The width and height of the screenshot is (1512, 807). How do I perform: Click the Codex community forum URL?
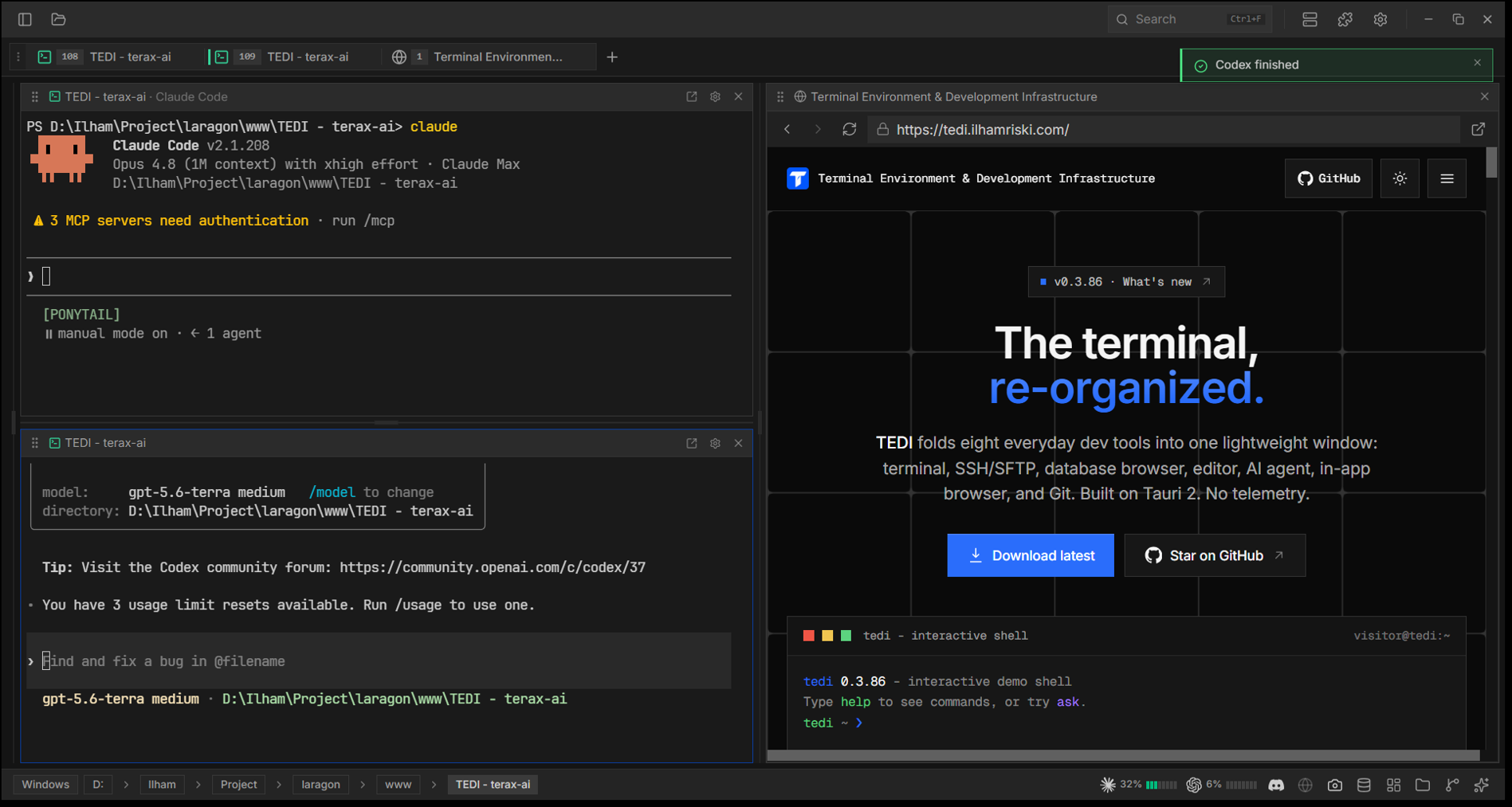tap(493, 567)
